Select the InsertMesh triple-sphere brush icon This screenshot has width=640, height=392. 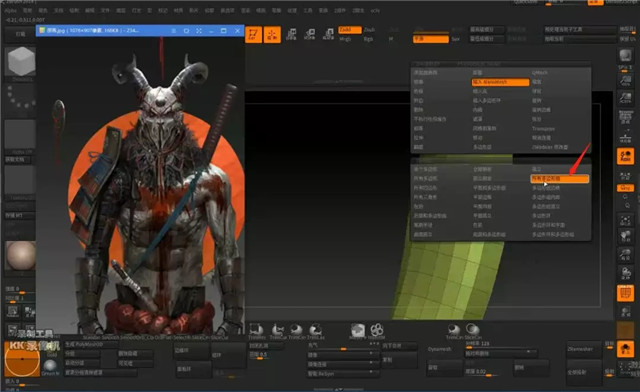[377, 330]
